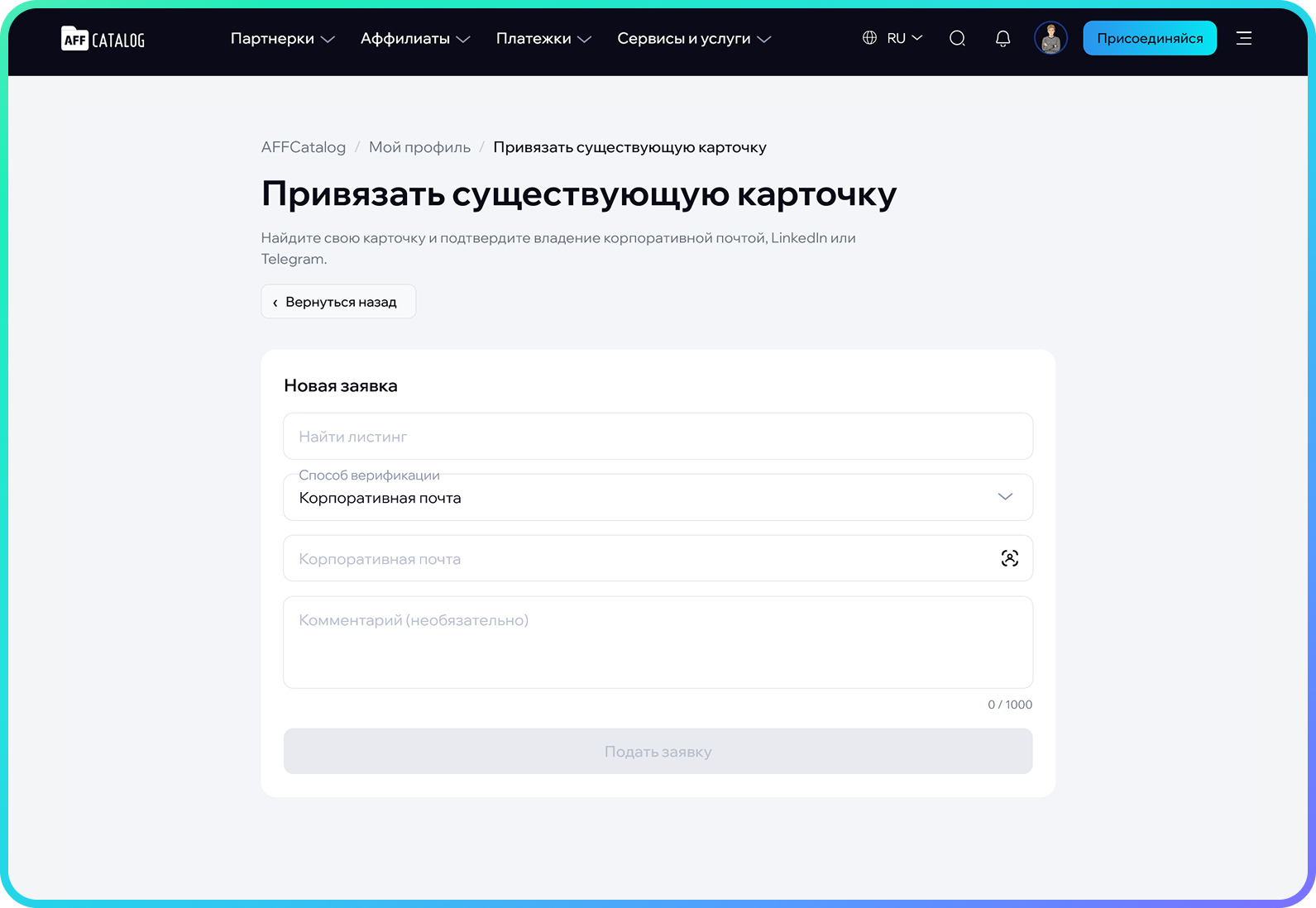Click the user avatar picture
The image size is (1316, 908).
pyautogui.click(x=1050, y=38)
